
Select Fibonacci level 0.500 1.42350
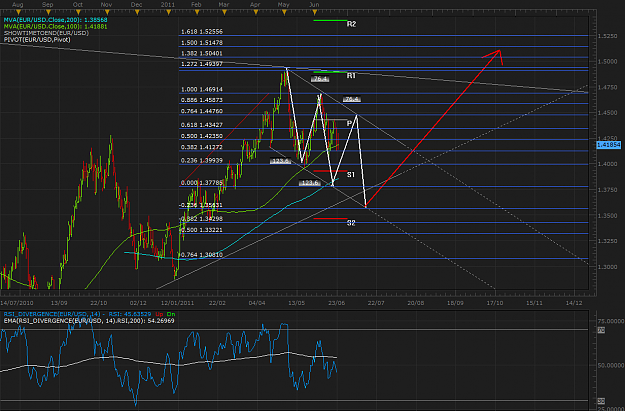(x=202, y=136)
